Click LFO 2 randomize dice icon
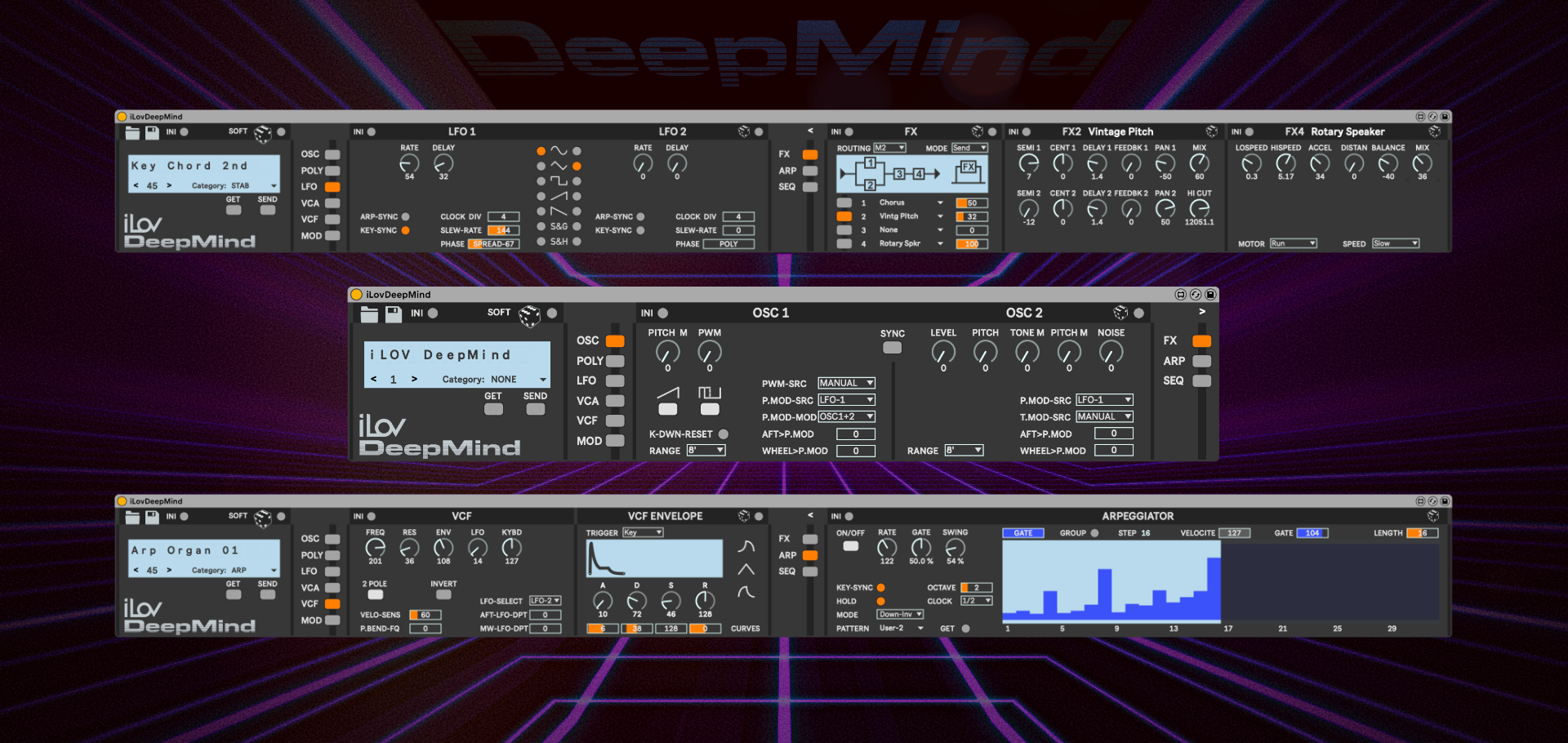This screenshot has height=743, width=1568. coord(744,131)
